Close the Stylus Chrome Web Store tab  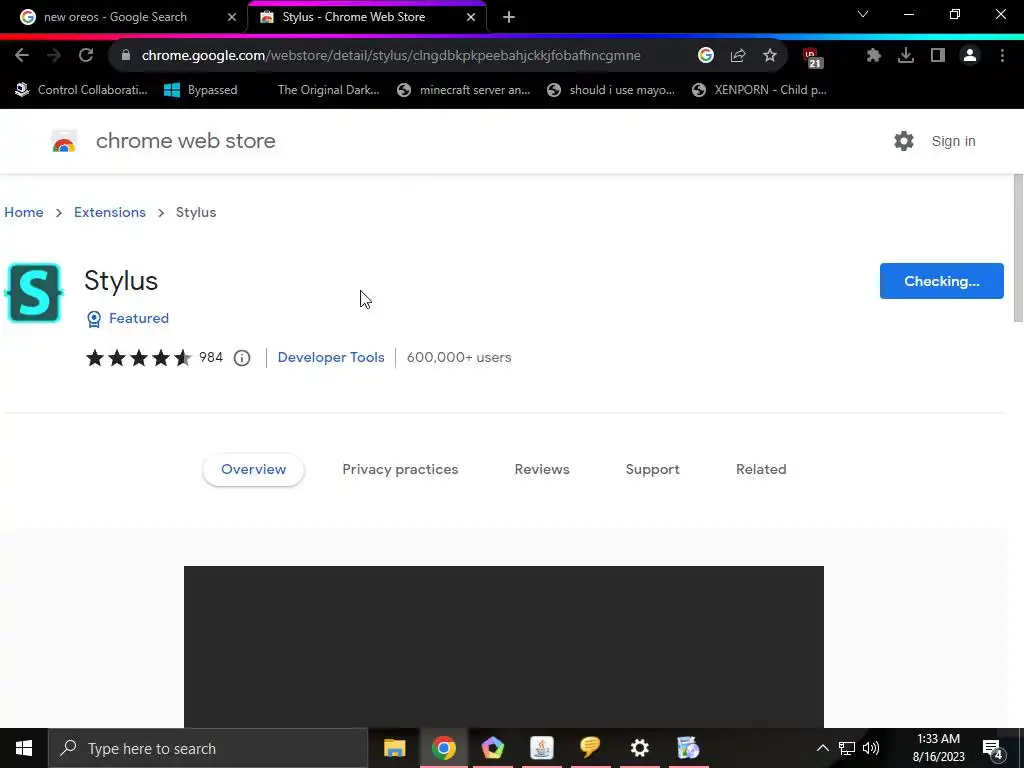(x=471, y=17)
